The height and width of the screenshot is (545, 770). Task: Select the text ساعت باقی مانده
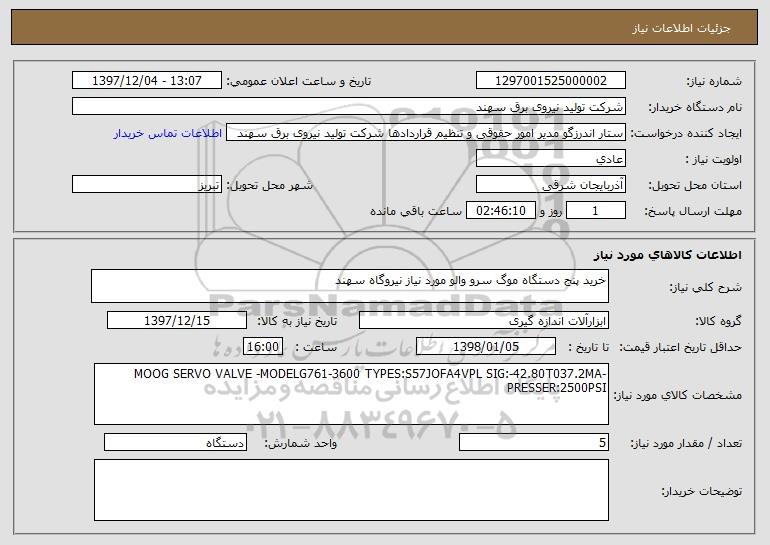[x=416, y=211]
